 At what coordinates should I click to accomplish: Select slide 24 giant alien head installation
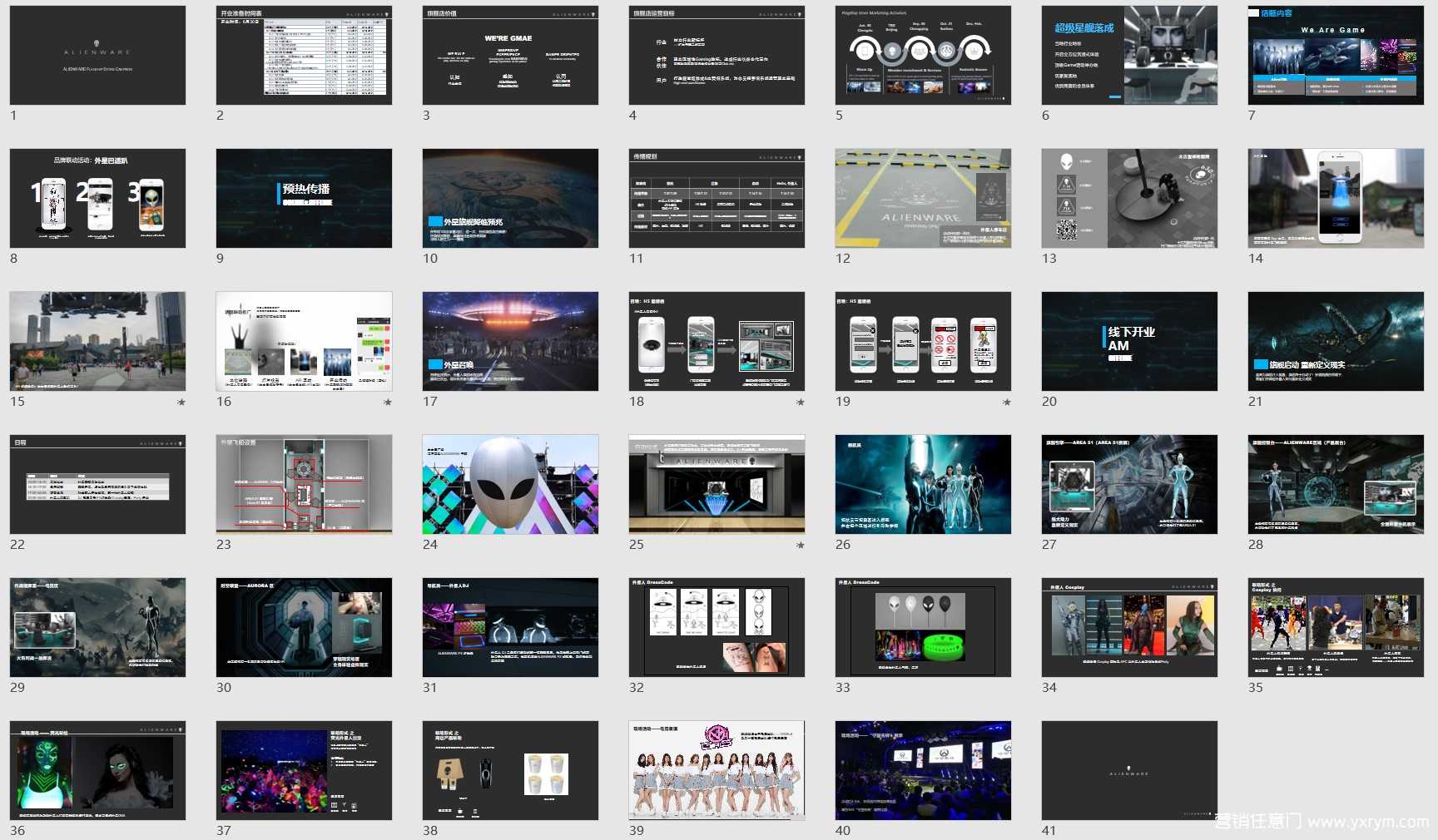(510, 484)
